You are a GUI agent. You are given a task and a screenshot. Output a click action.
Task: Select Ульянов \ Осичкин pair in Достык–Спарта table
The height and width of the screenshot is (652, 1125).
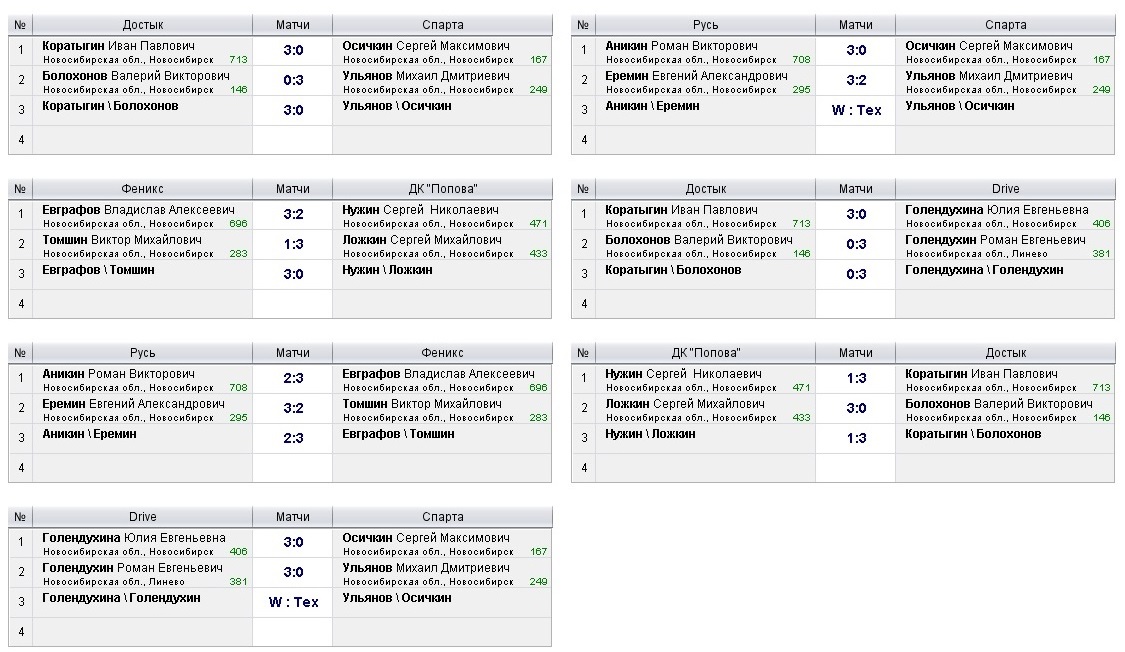pyautogui.click(x=397, y=106)
